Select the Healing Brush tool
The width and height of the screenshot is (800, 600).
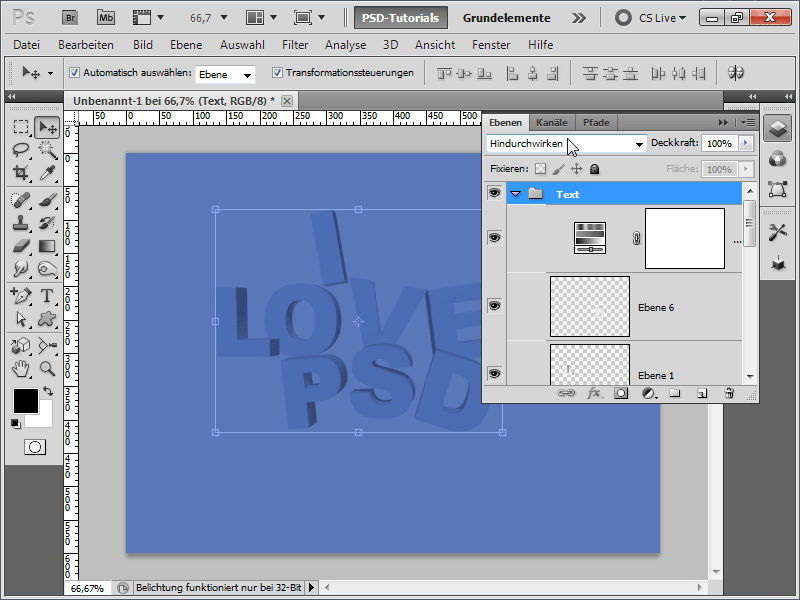[x=20, y=199]
